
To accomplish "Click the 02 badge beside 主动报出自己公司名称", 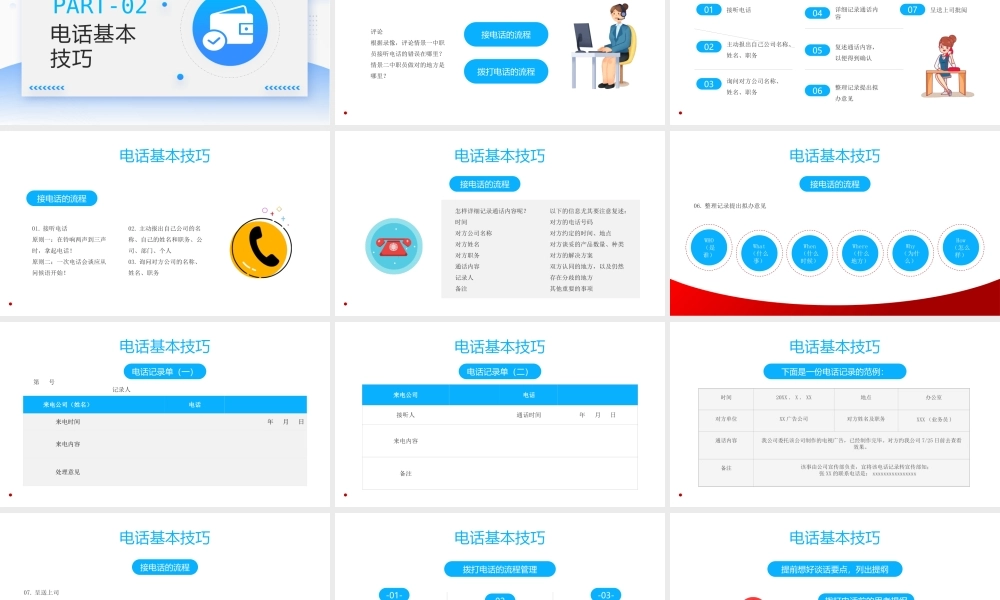I will point(709,47).
